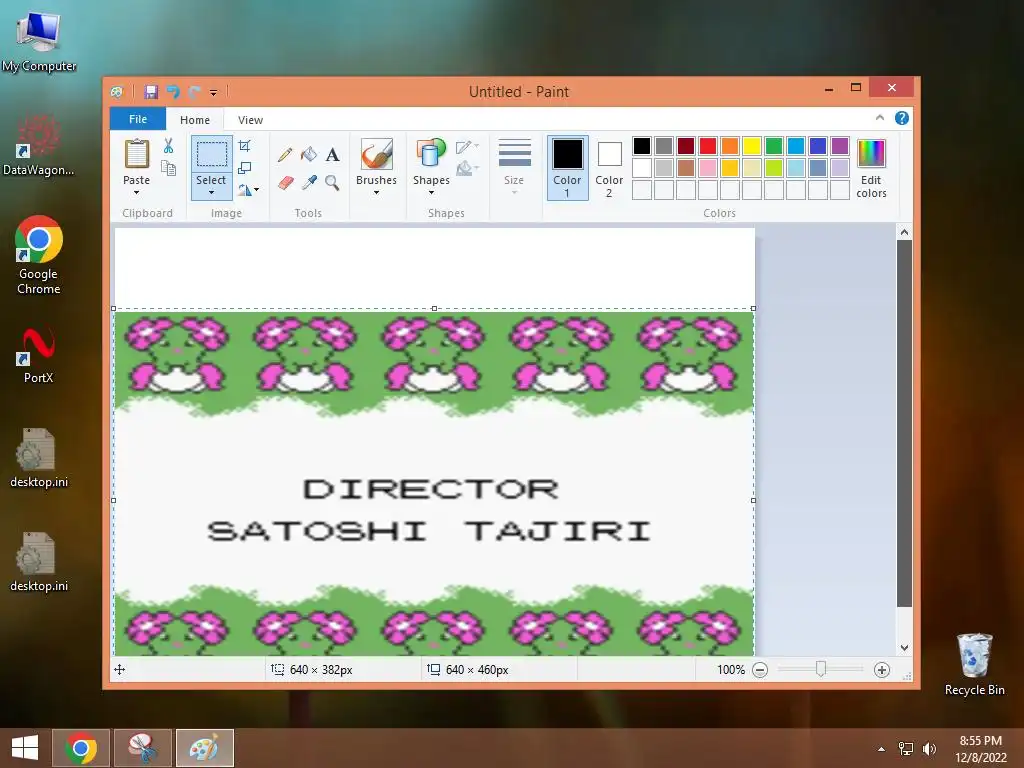The image size is (1024, 768).
Task: Expand the Brushes dropdown arrow
Action: (377, 193)
